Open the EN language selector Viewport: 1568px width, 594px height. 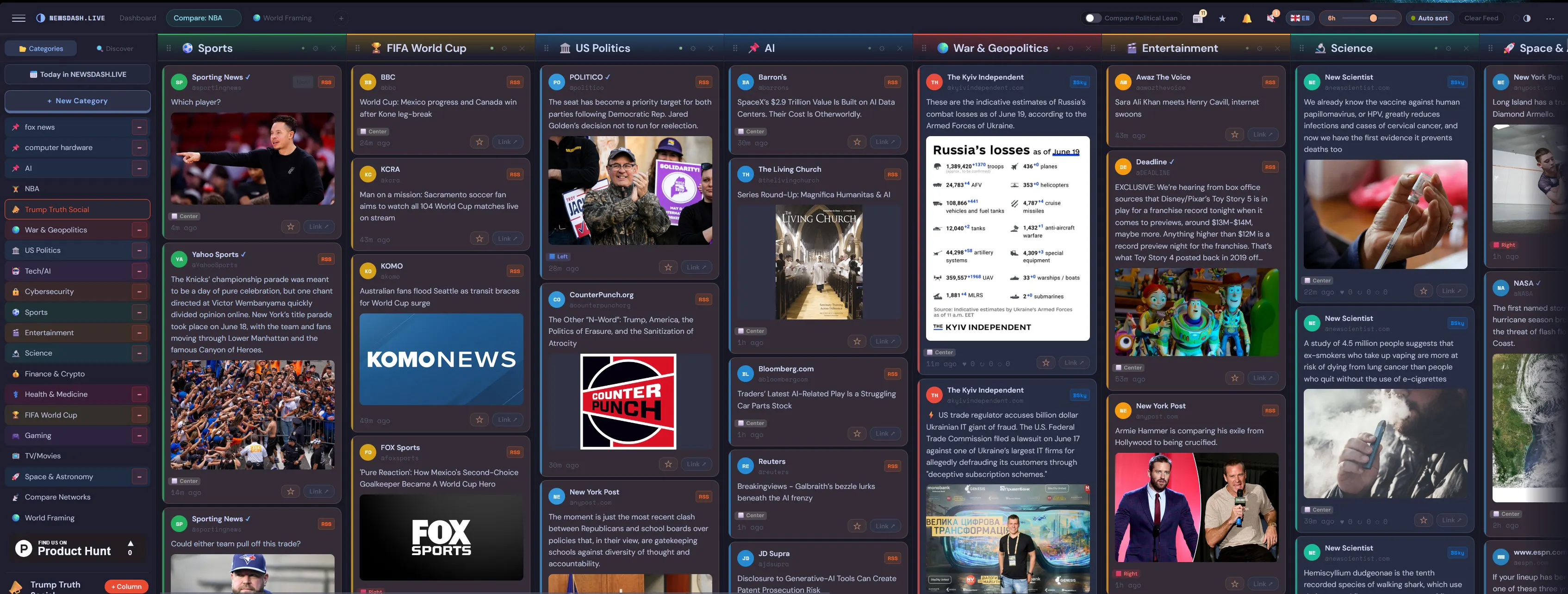click(1300, 18)
